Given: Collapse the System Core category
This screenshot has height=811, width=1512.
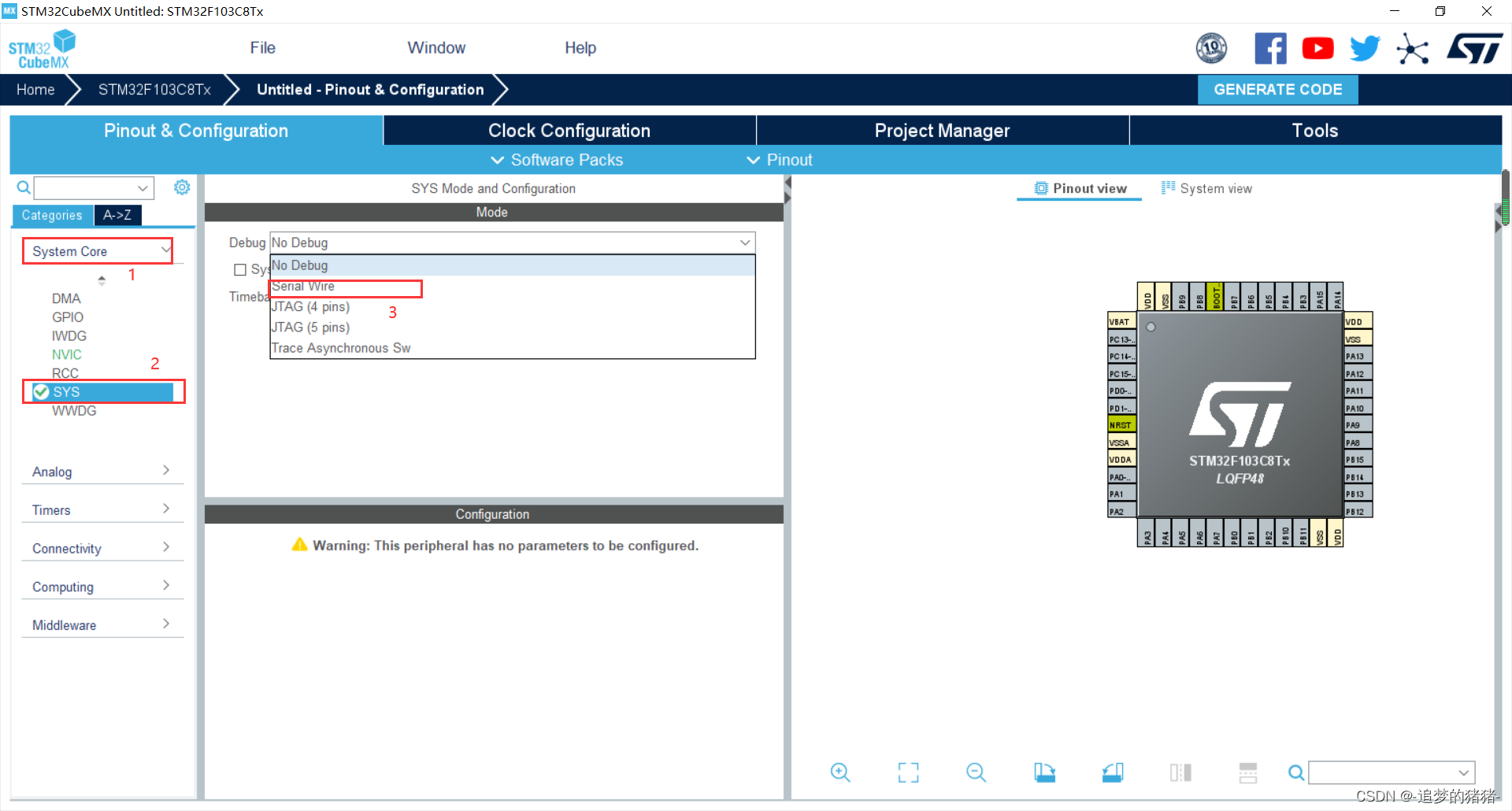Looking at the screenshot, I should 98,251.
